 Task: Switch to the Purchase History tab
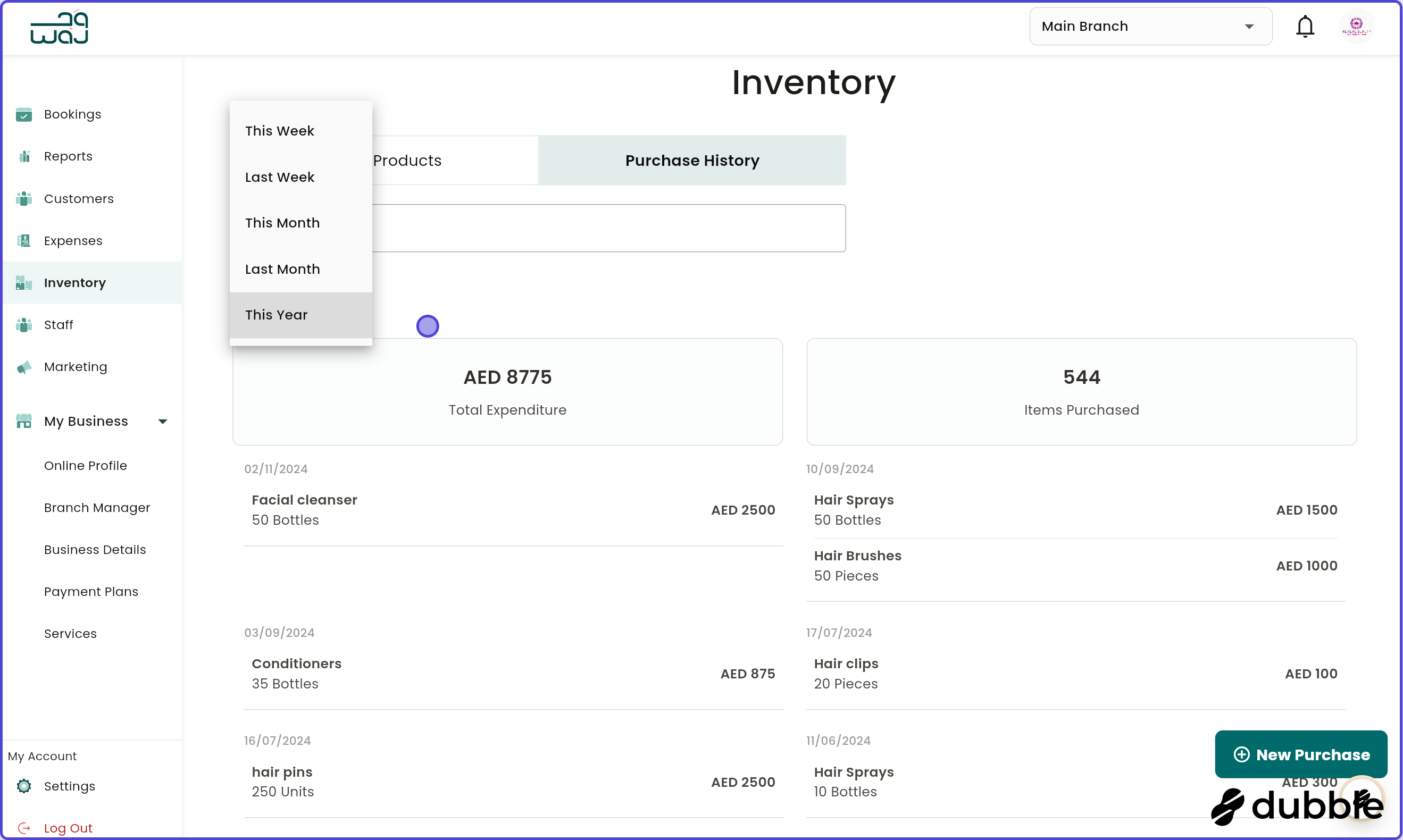click(x=691, y=160)
